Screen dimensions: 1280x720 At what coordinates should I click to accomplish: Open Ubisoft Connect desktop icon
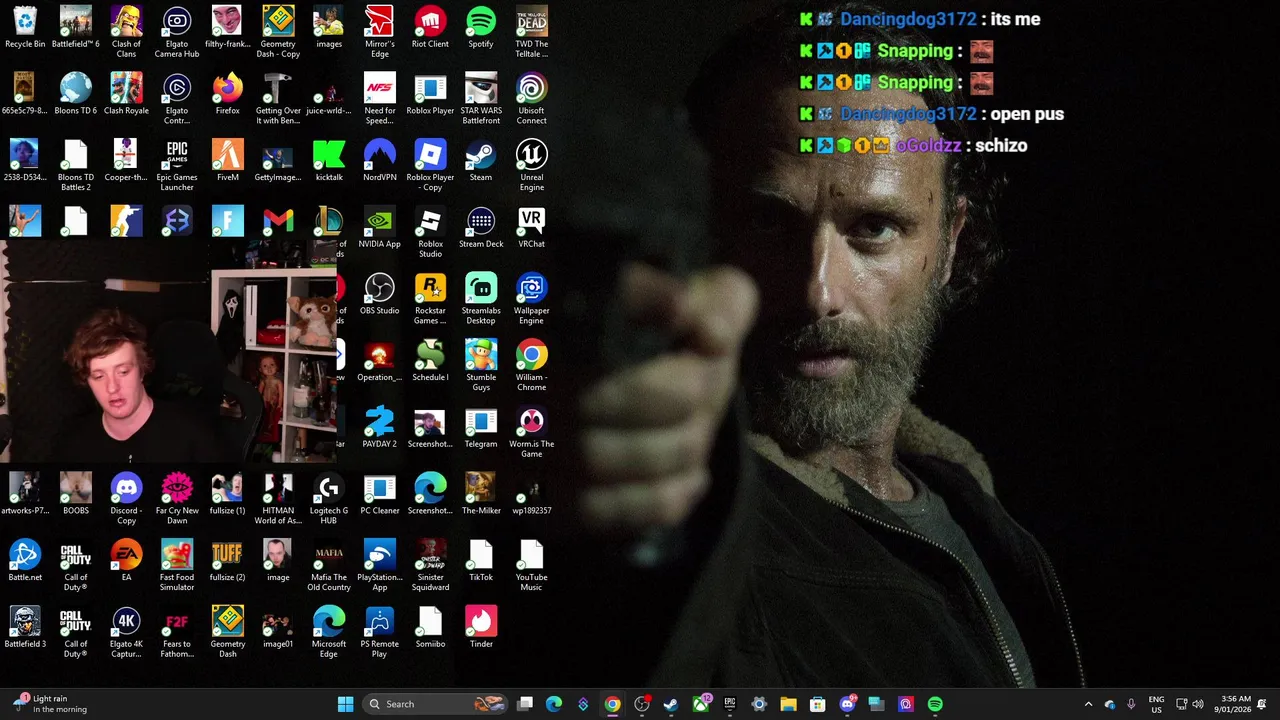tap(531, 99)
